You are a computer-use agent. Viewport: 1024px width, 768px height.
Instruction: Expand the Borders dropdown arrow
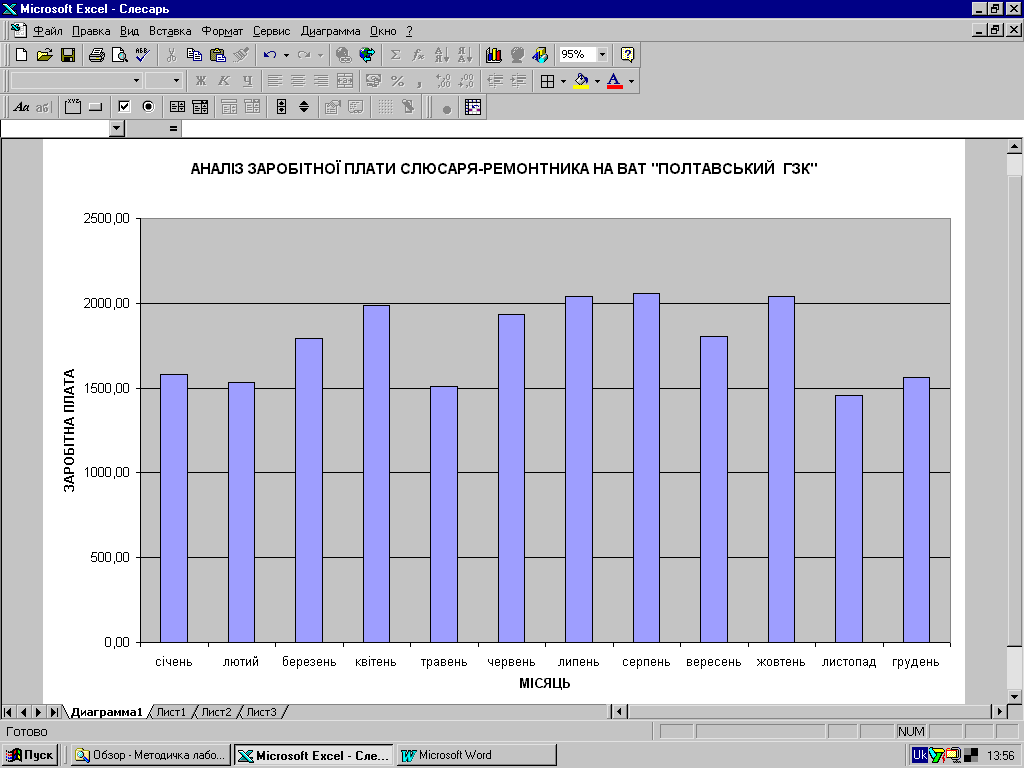tap(564, 81)
